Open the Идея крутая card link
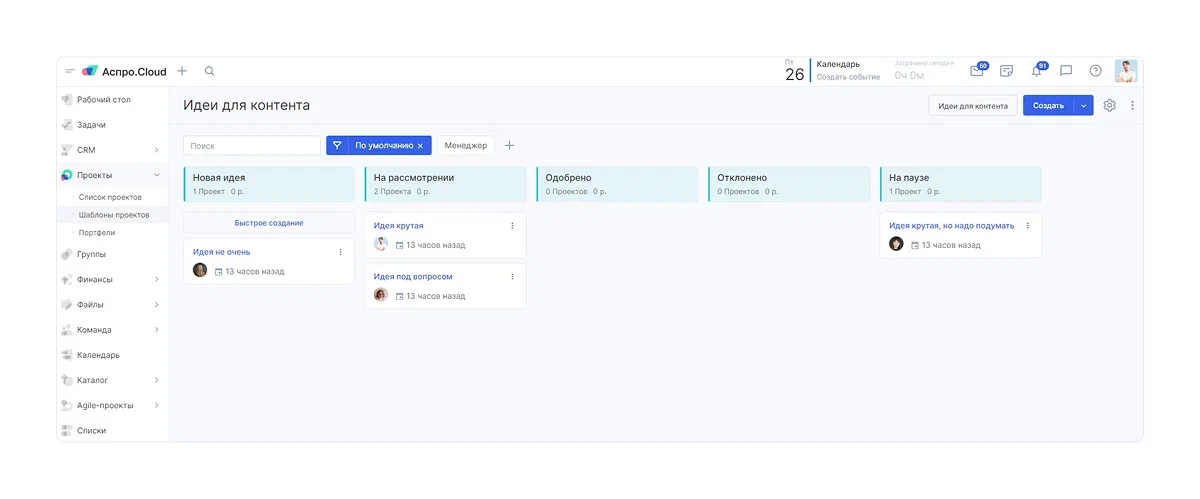Viewport: 1200px width, 499px height. click(398, 226)
